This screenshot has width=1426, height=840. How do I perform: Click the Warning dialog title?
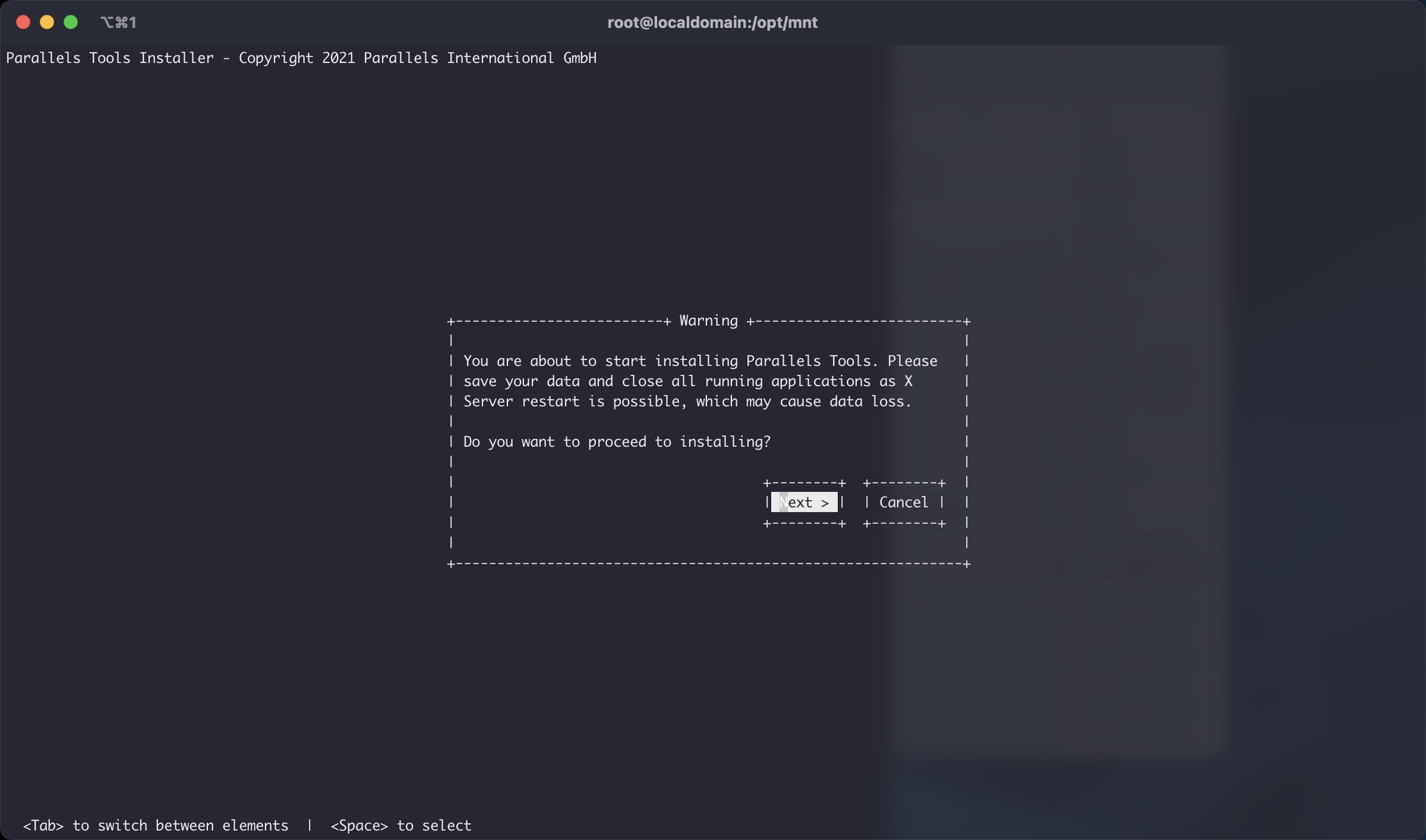709,321
